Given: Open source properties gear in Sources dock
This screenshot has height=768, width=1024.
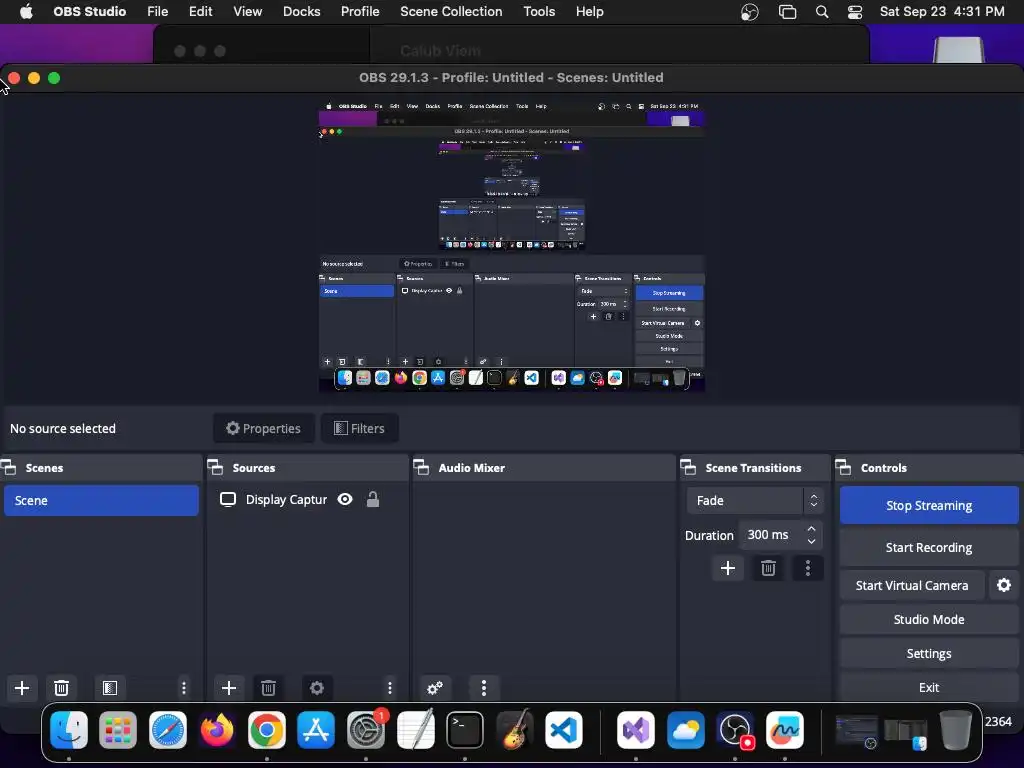Looking at the screenshot, I should (317, 688).
